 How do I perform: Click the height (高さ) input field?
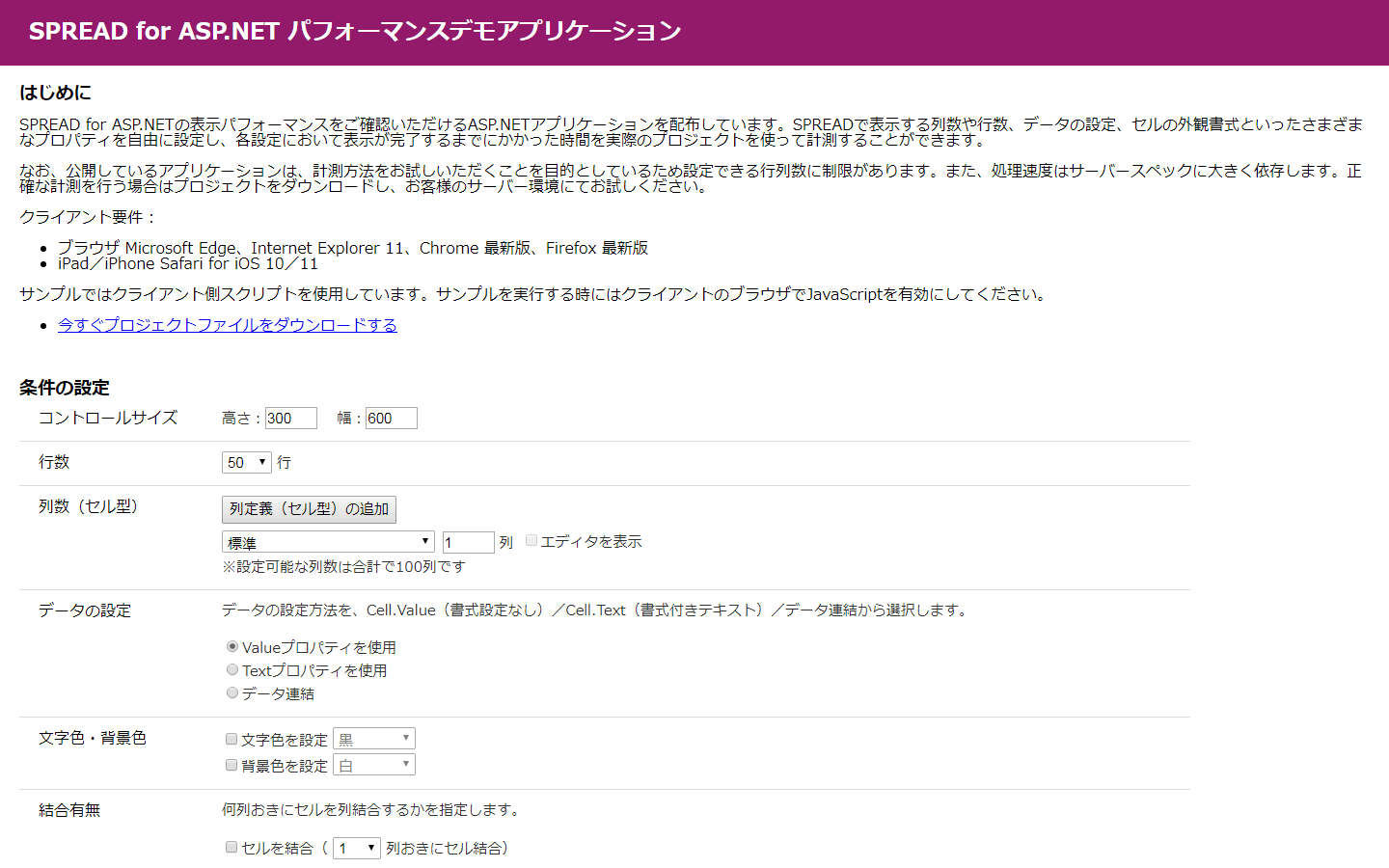291,418
